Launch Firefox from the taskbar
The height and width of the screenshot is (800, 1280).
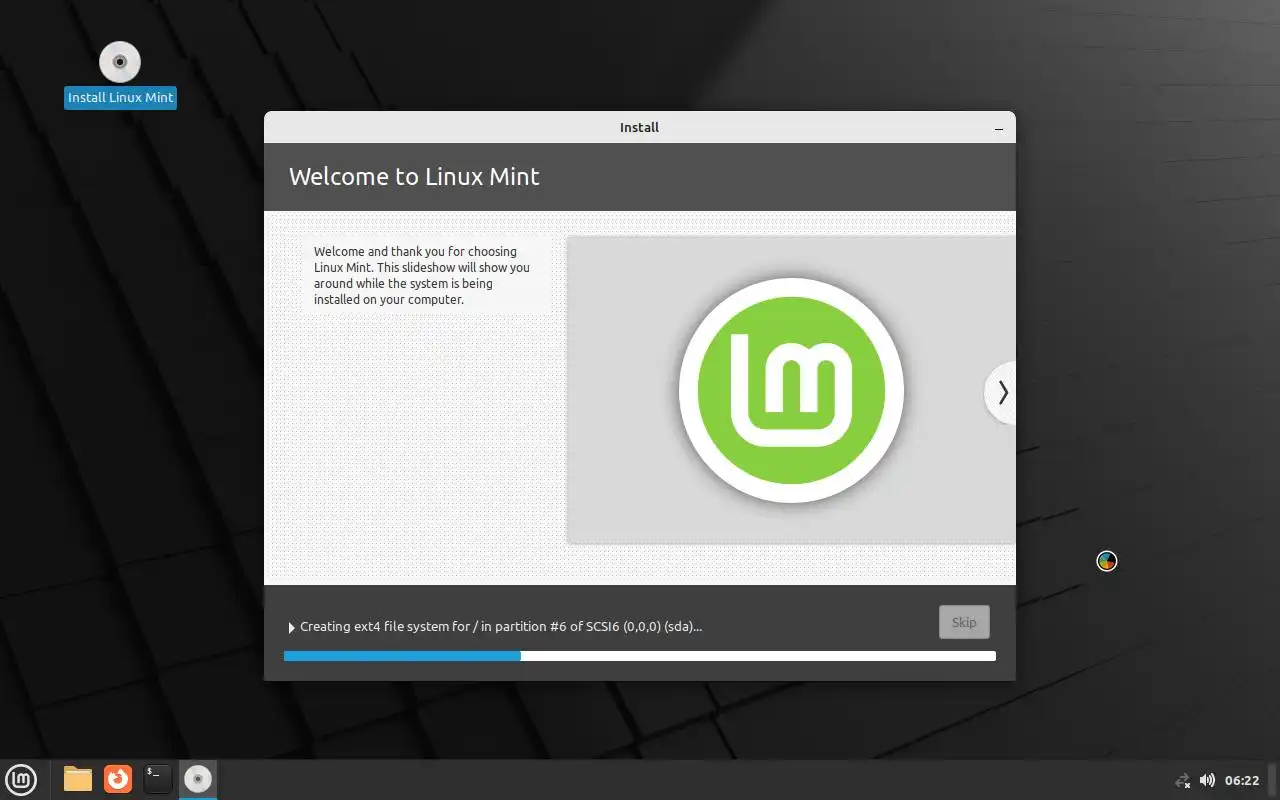(x=118, y=779)
